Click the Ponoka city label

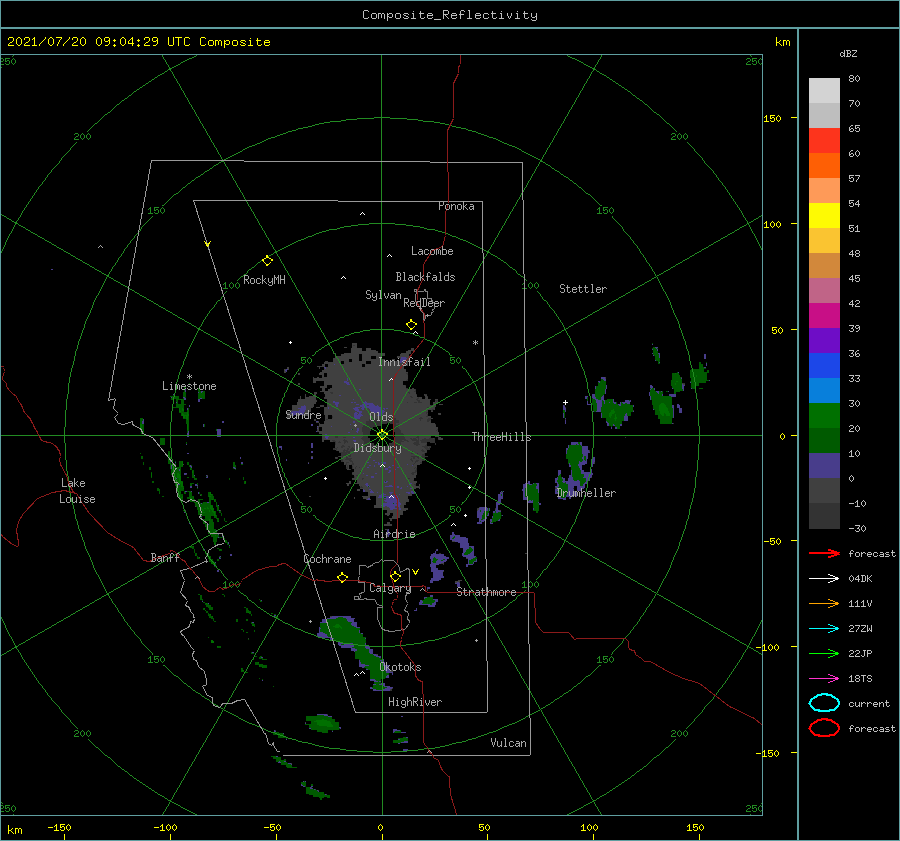456,206
